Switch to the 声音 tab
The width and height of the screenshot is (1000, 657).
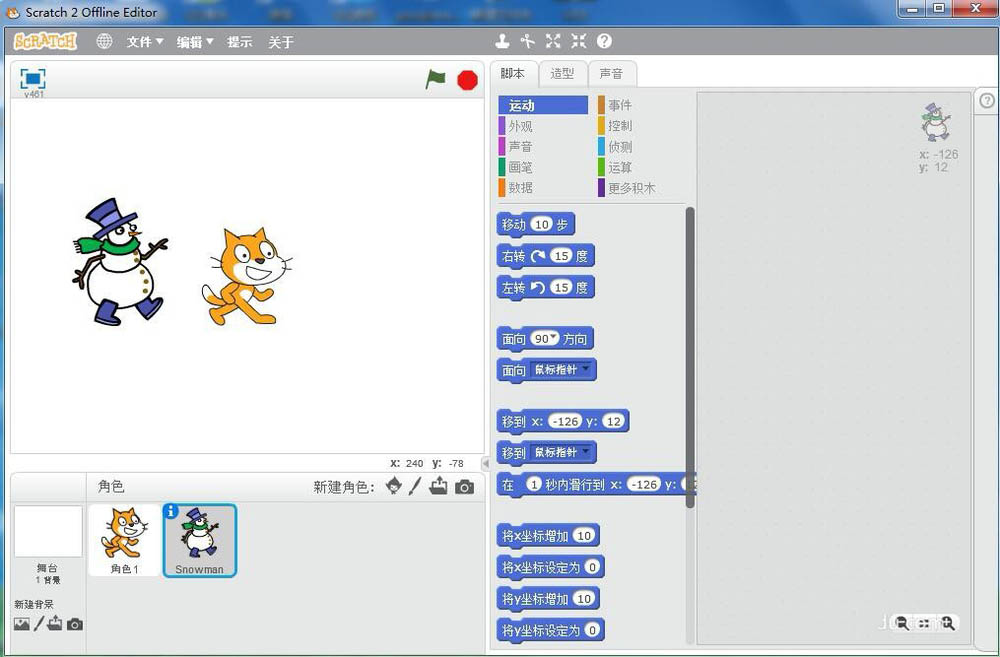pyautogui.click(x=611, y=74)
